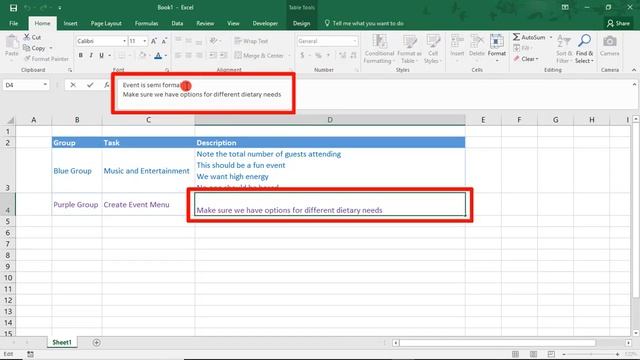The width and height of the screenshot is (640, 360).
Task: Click the Cut scissors button
Action: 32,37
